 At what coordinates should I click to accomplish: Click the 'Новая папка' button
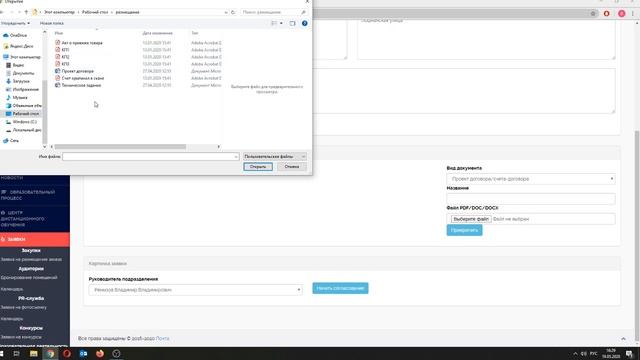point(51,23)
